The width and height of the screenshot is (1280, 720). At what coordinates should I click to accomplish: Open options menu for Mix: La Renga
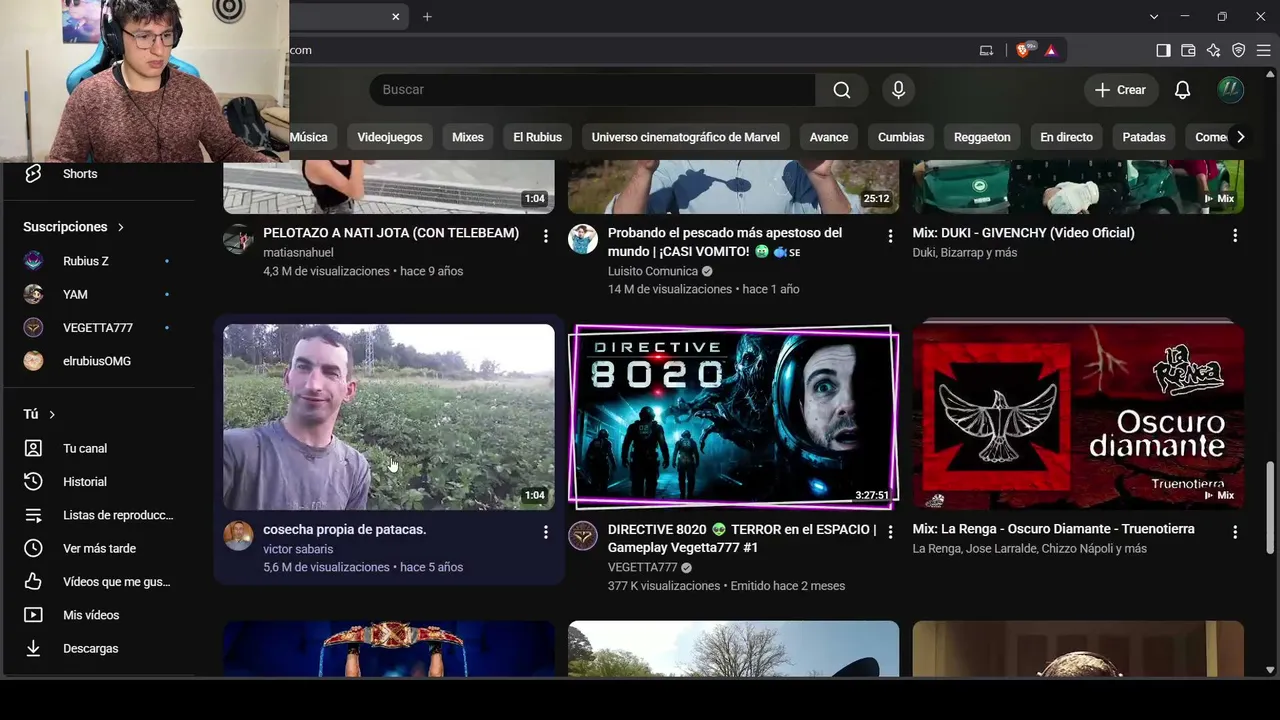[x=1235, y=532]
